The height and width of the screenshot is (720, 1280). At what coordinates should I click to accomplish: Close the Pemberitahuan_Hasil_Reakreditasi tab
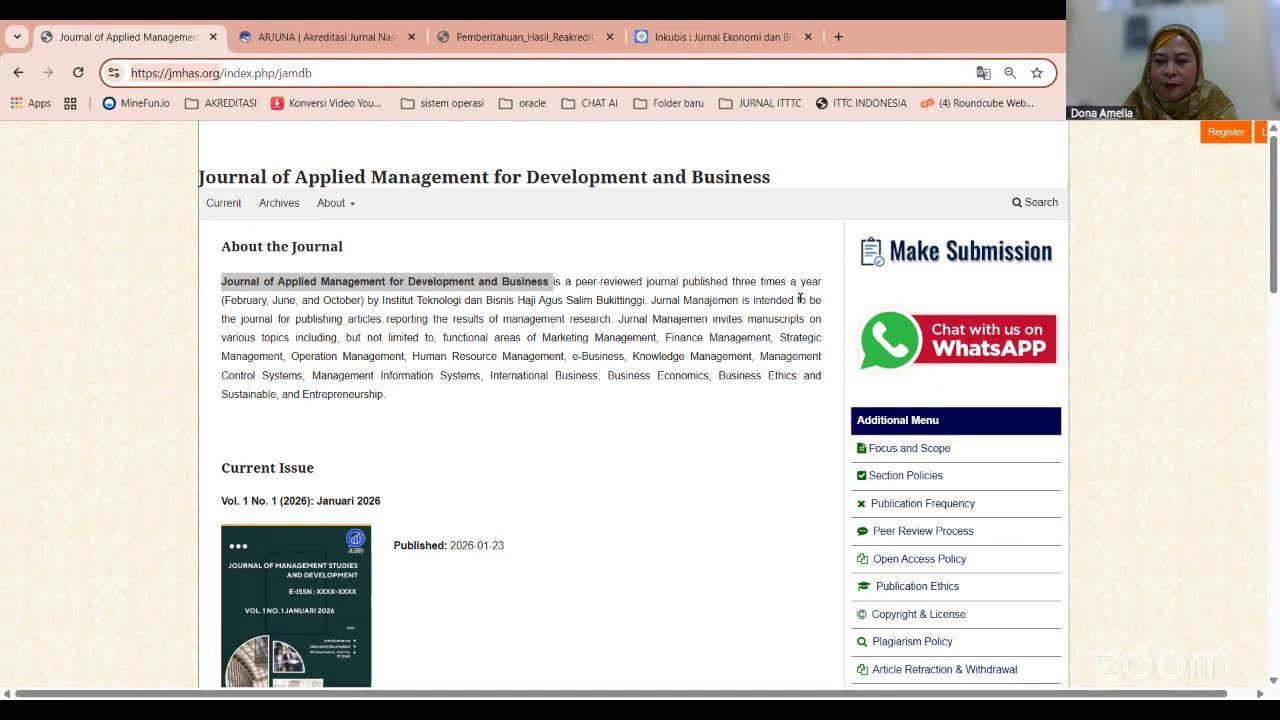pyautogui.click(x=610, y=37)
